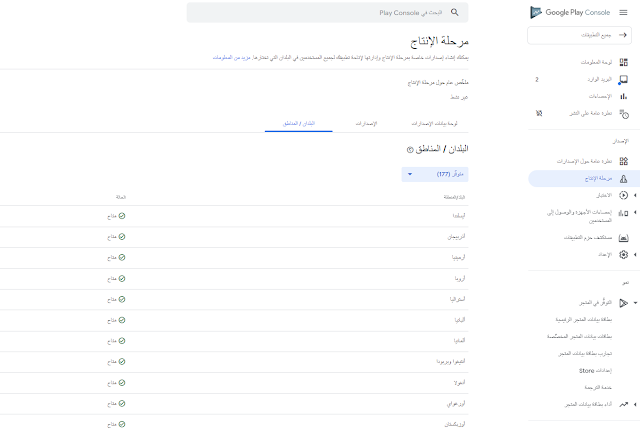Open the Inbox (البريد الوارد) sidebar label
The width and height of the screenshot is (640, 428).
point(600,80)
